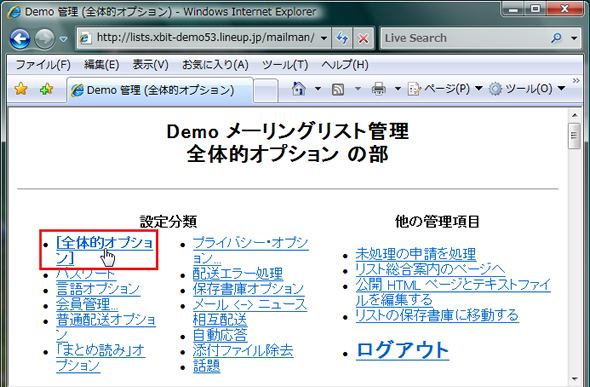The image size is (590, 387).
Task: Open the ツール(O) toolbar menu
Action: click(527, 89)
